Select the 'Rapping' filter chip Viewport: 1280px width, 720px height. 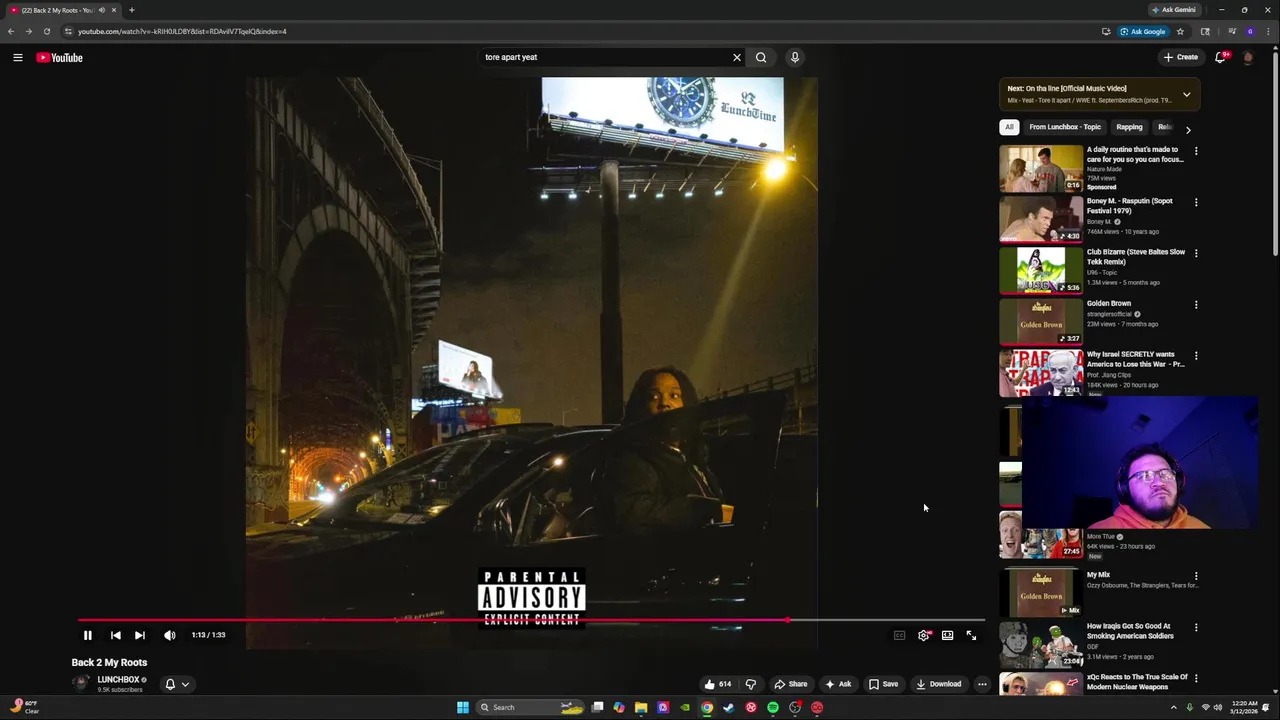click(x=1129, y=127)
